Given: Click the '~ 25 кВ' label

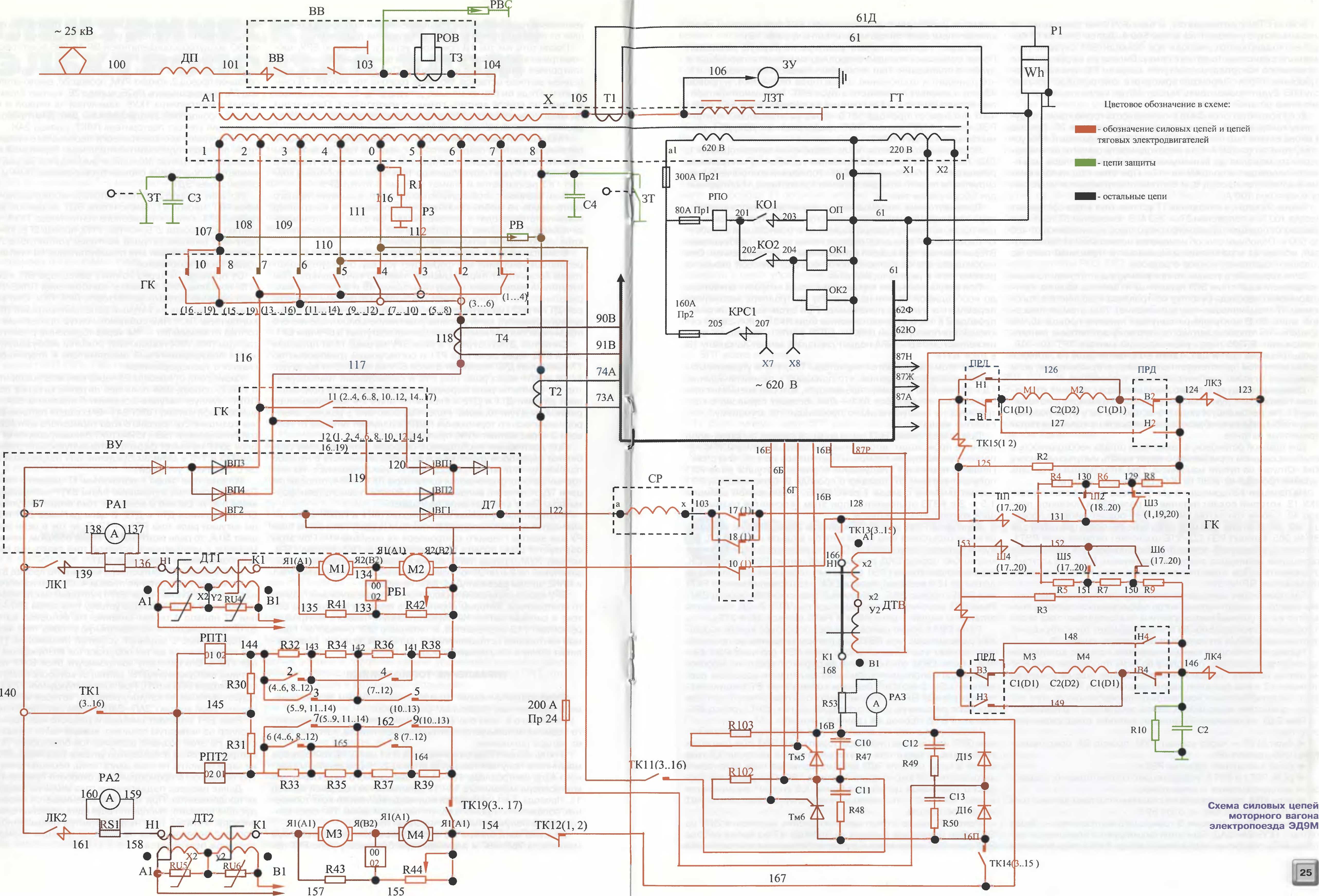Looking at the screenshot, I should tap(74, 31).
